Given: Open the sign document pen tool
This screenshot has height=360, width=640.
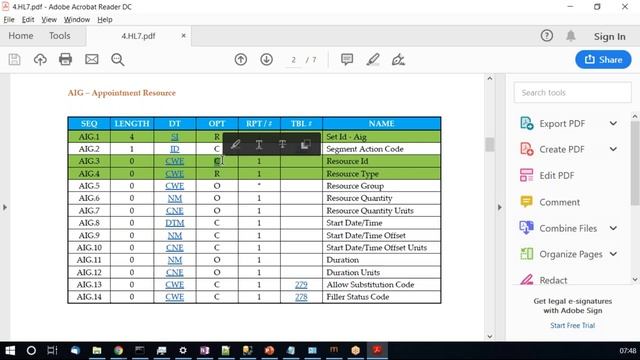Looking at the screenshot, I should [x=398, y=60].
